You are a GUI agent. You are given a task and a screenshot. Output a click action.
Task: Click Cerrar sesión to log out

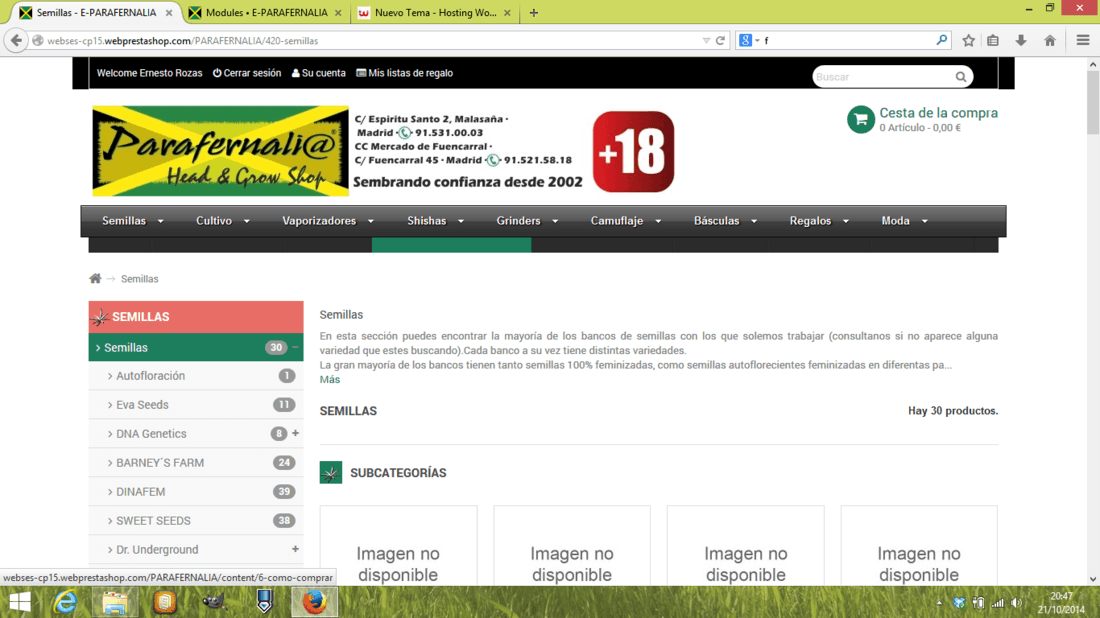click(x=247, y=73)
